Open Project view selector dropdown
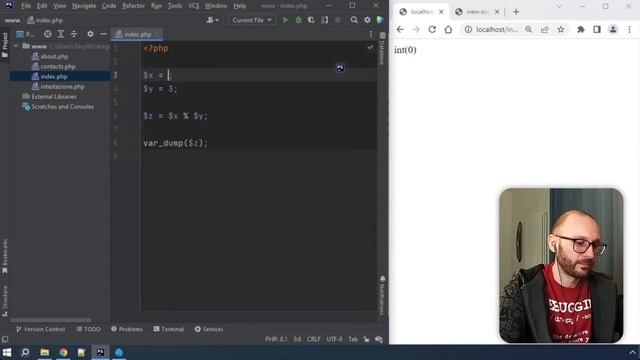Viewport: 640px width, 360px height. (x=25, y=34)
